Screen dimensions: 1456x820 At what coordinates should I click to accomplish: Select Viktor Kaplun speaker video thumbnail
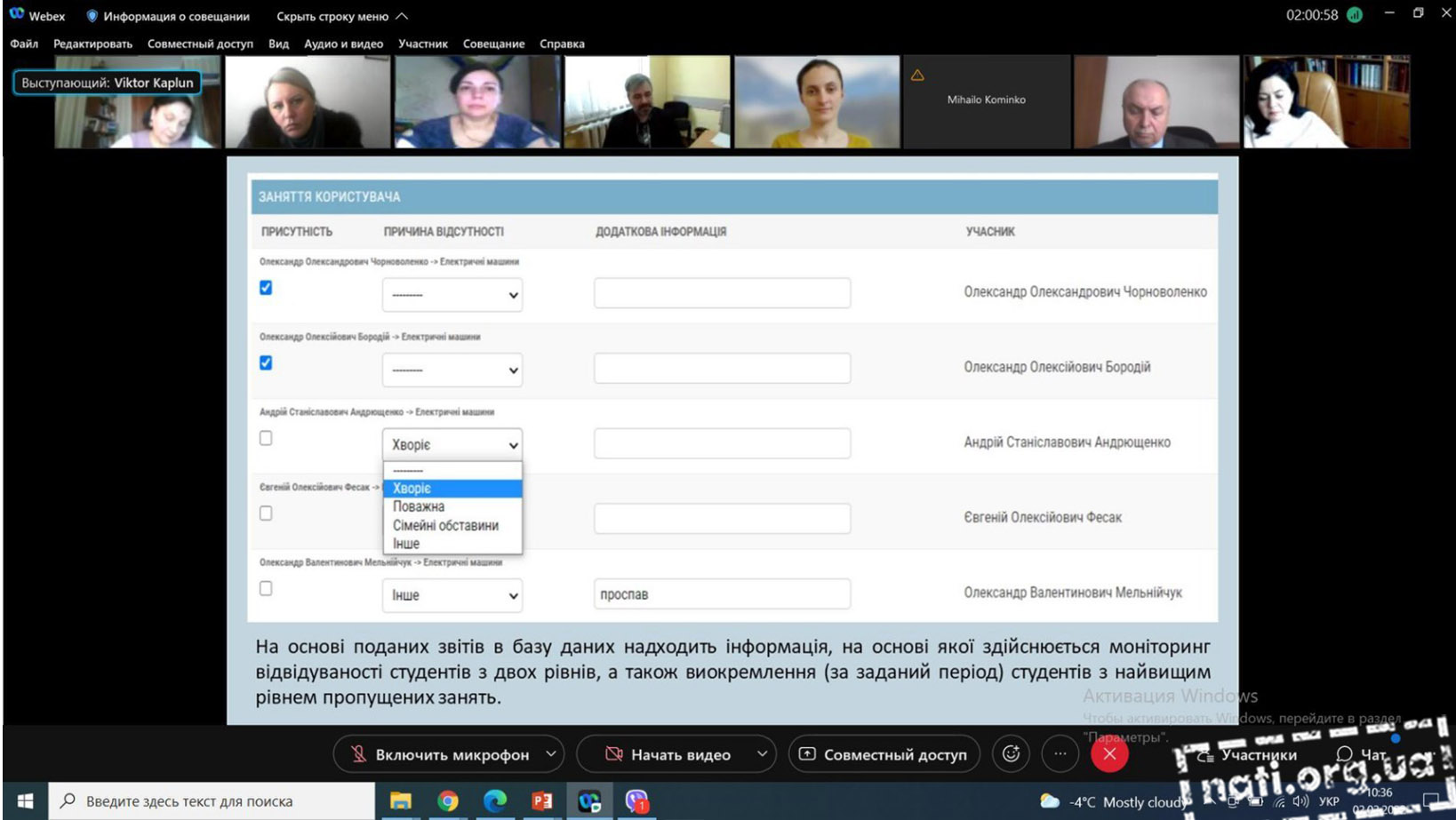click(137, 101)
